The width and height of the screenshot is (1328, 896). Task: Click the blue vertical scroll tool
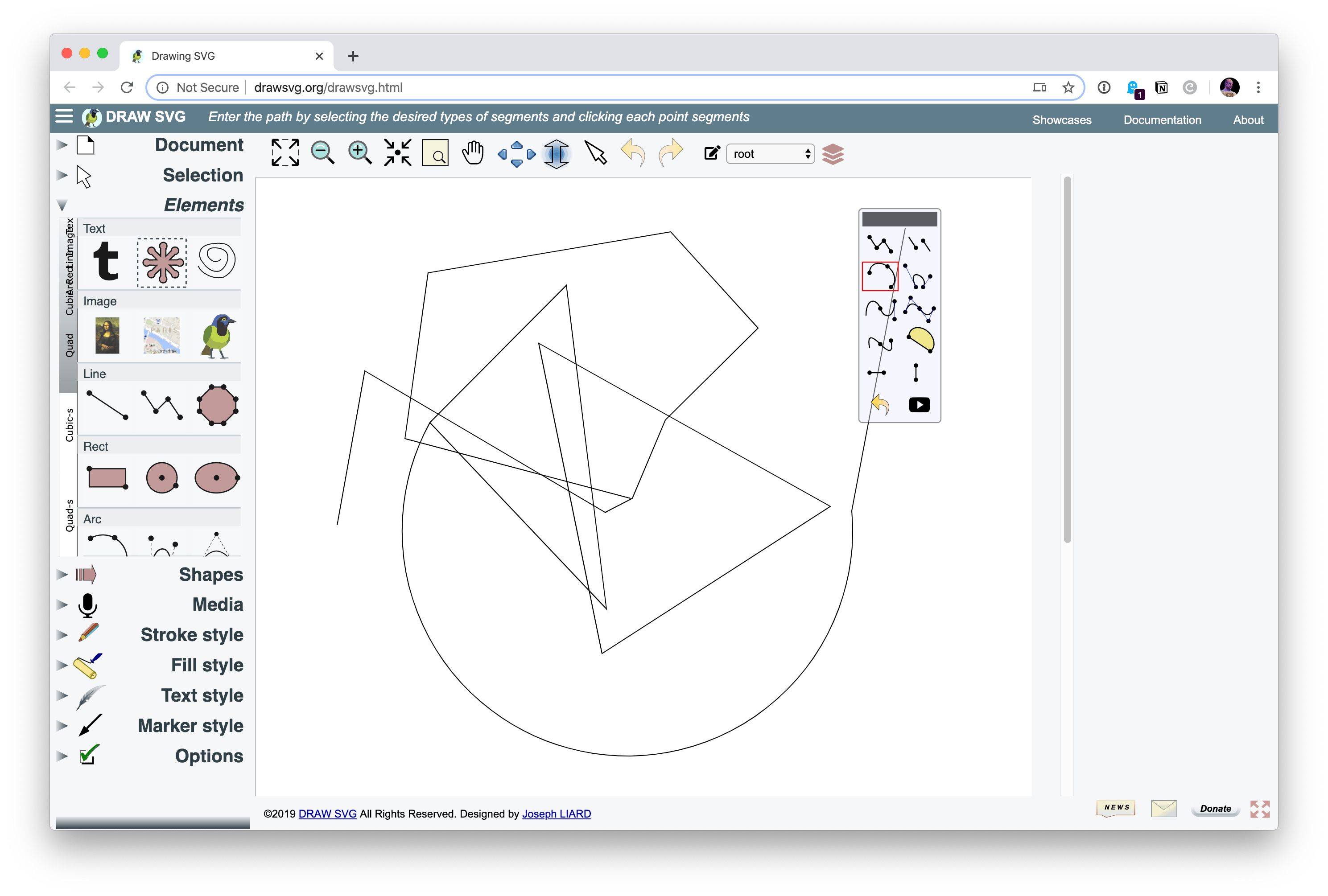pyautogui.click(x=556, y=154)
